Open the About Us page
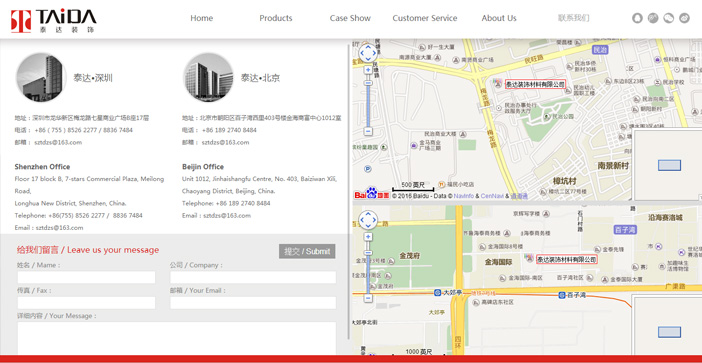The width and height of the screenshot is (702, 363). (x=499, y=18)
